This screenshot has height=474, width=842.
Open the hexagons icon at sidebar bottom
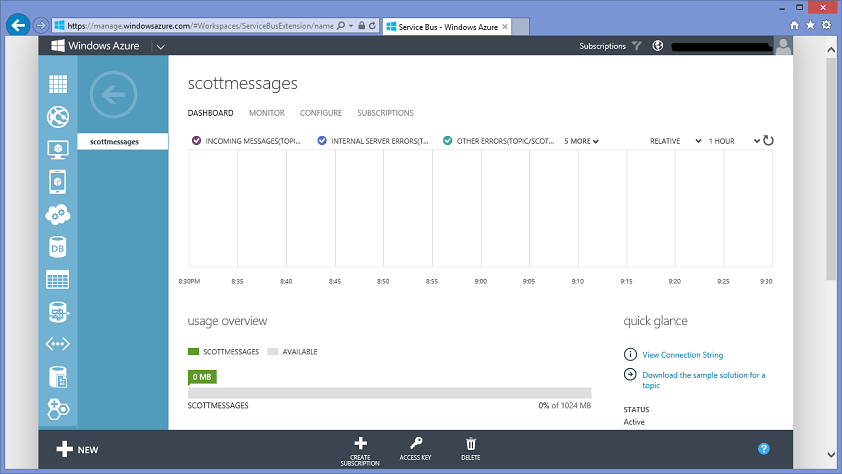[58, 409]
